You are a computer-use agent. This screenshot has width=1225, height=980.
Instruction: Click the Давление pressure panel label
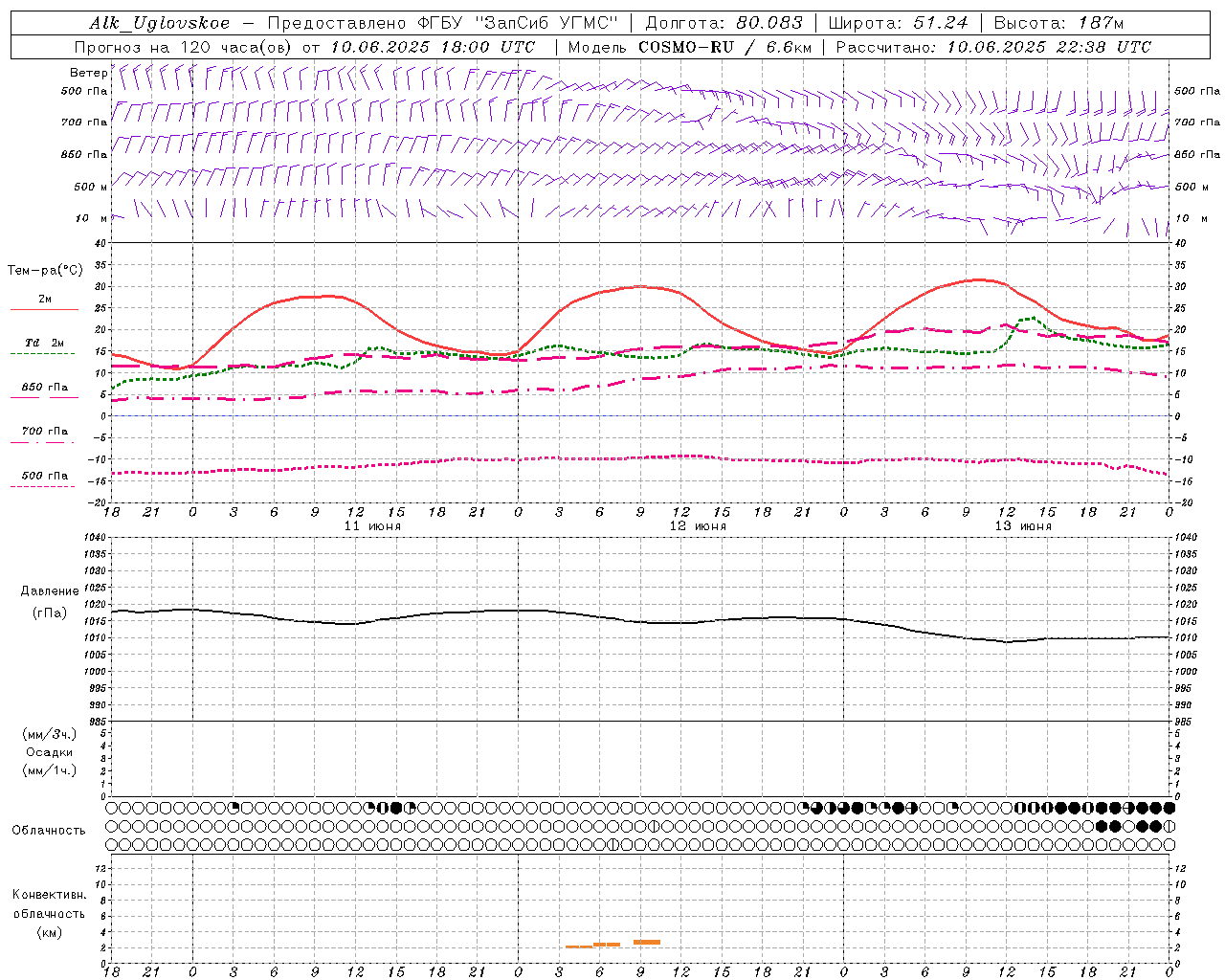coord(49,591)
